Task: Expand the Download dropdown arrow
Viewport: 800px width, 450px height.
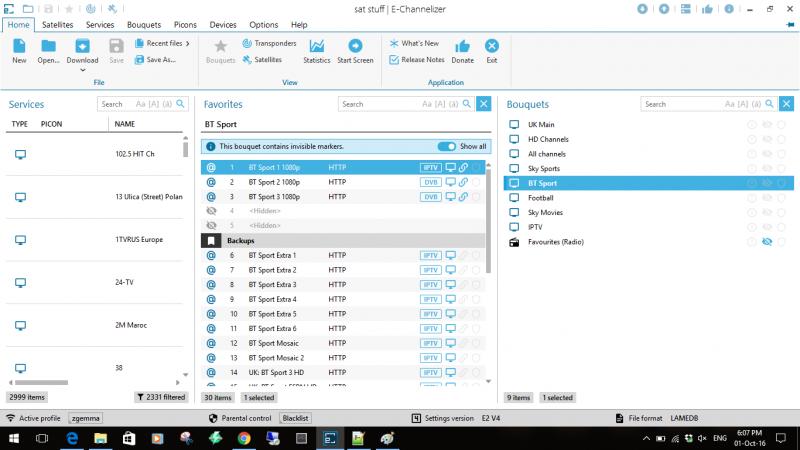Action: coord(82,70)
